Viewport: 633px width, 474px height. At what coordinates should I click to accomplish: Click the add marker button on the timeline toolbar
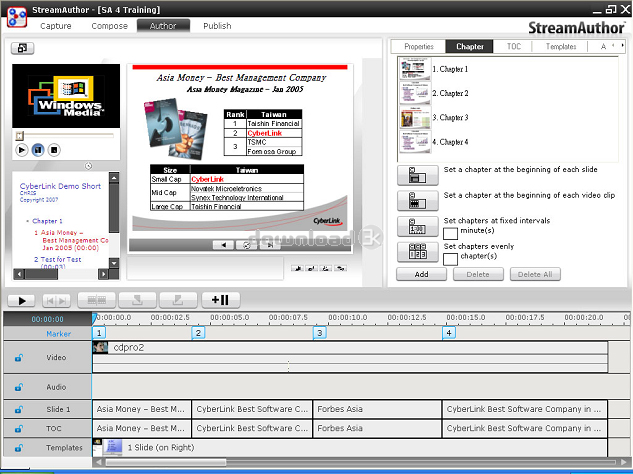(220, 300)
